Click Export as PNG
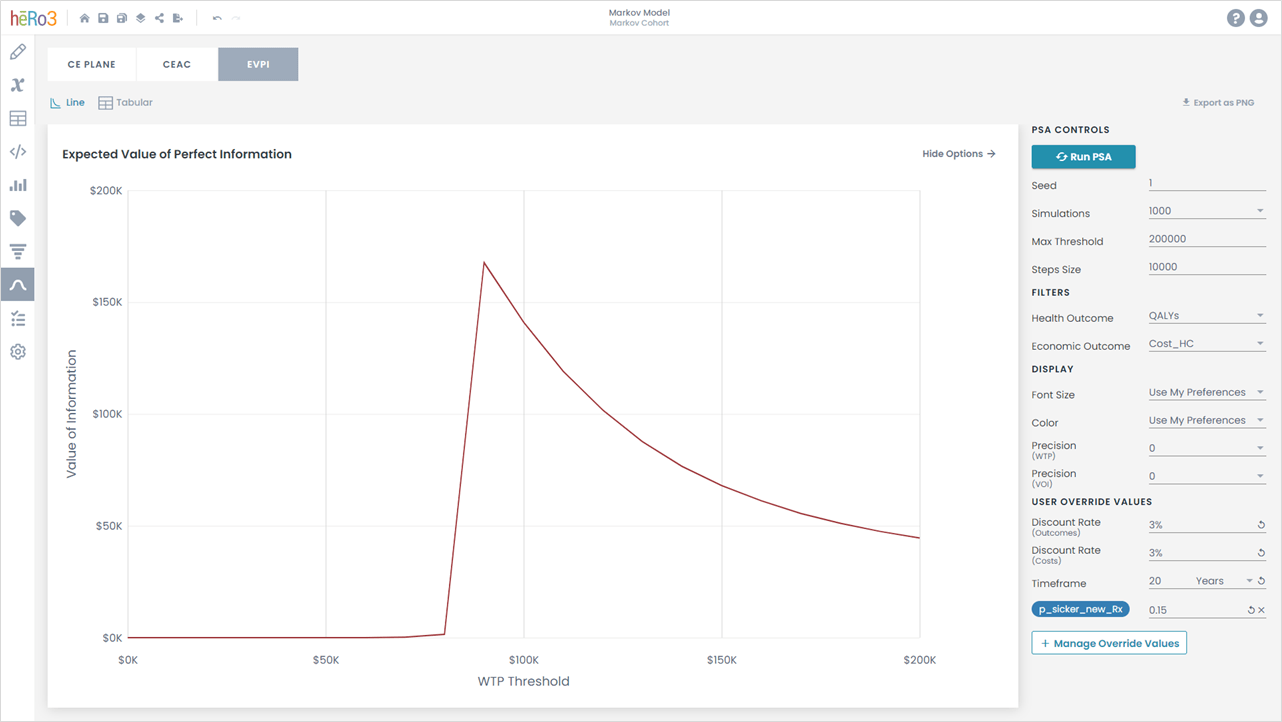The width and height of the screenshot is (1282, 722). pos(1218,102)
